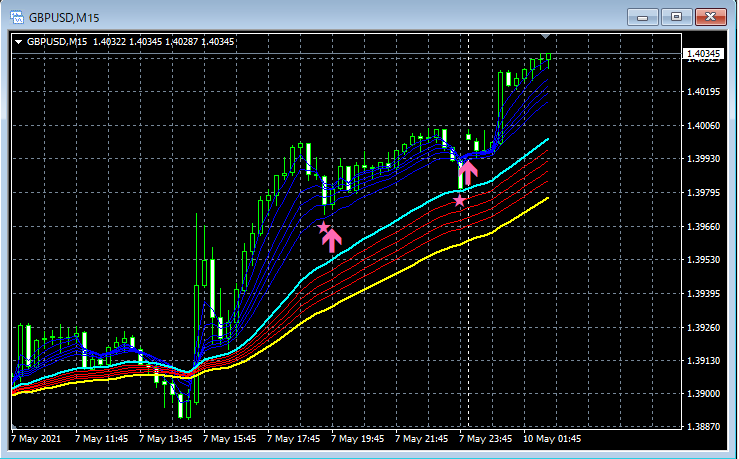Click the price scale value 1.39795
The width and height of the screenshot is (739, 459).
[704, 193]
